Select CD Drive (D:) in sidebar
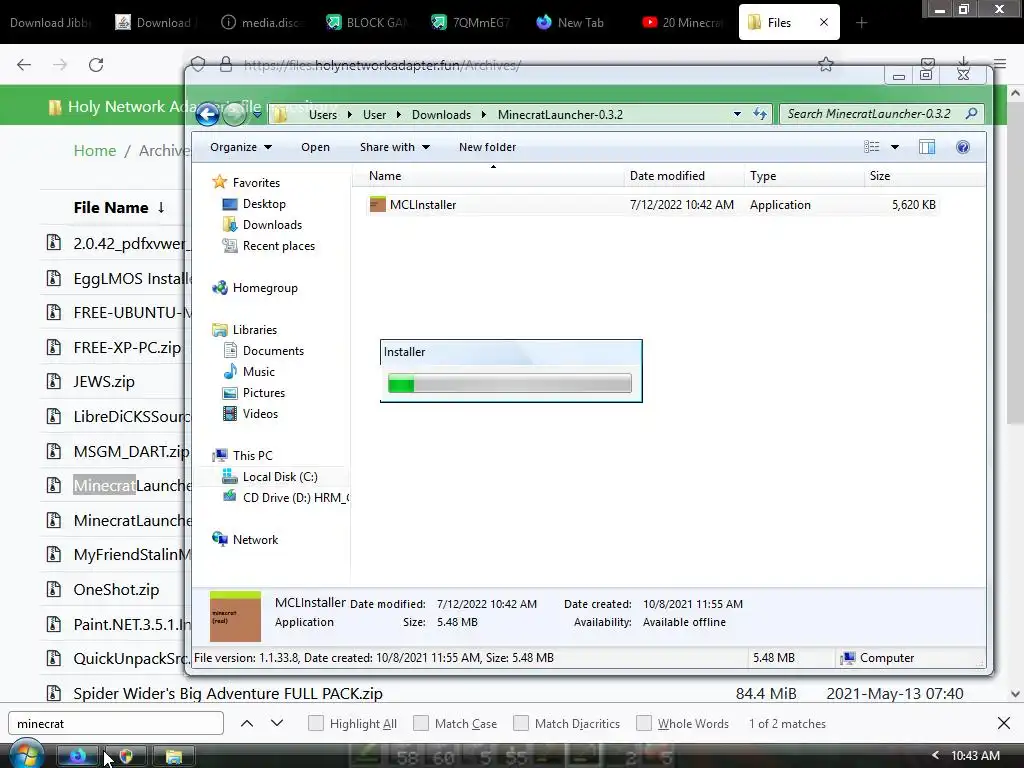The image size is (1024, 768). point(286,498)
